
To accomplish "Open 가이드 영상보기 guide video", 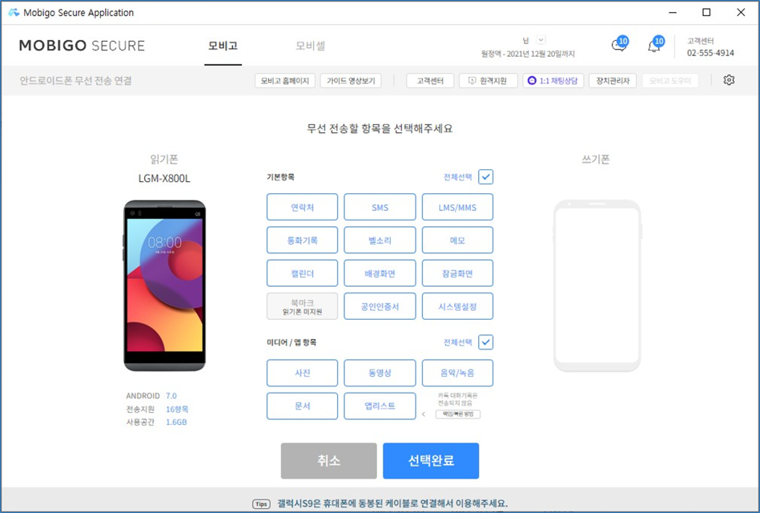I will [x=351, y=81].
